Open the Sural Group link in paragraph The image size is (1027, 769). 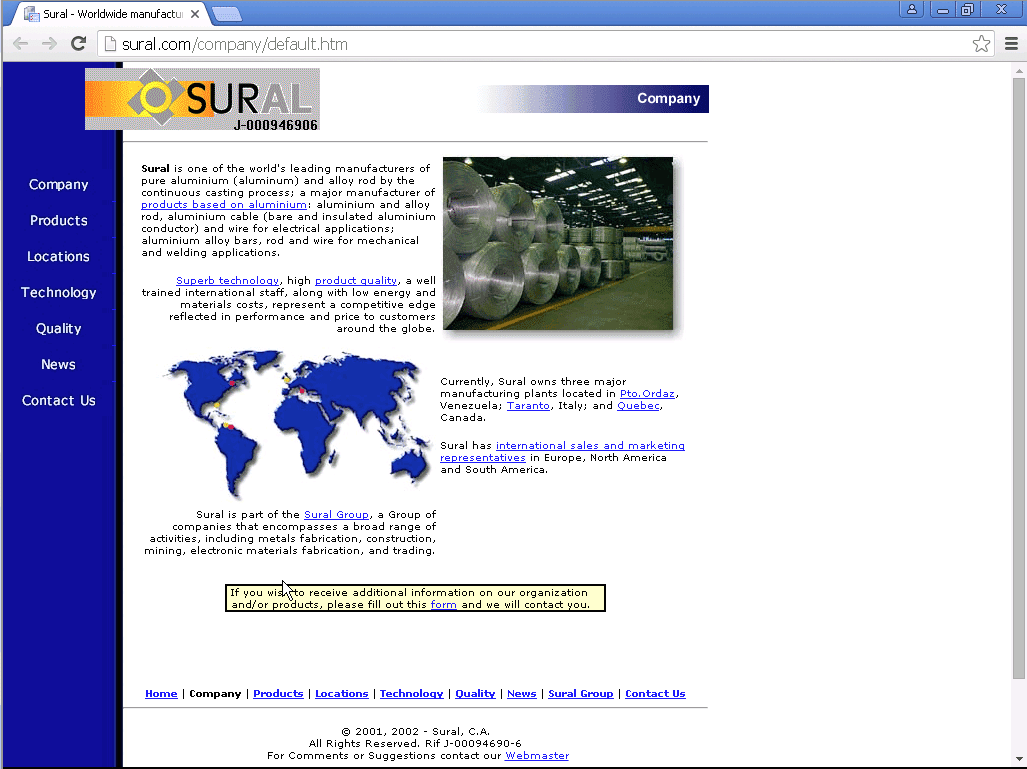click(x=336, y=515)
